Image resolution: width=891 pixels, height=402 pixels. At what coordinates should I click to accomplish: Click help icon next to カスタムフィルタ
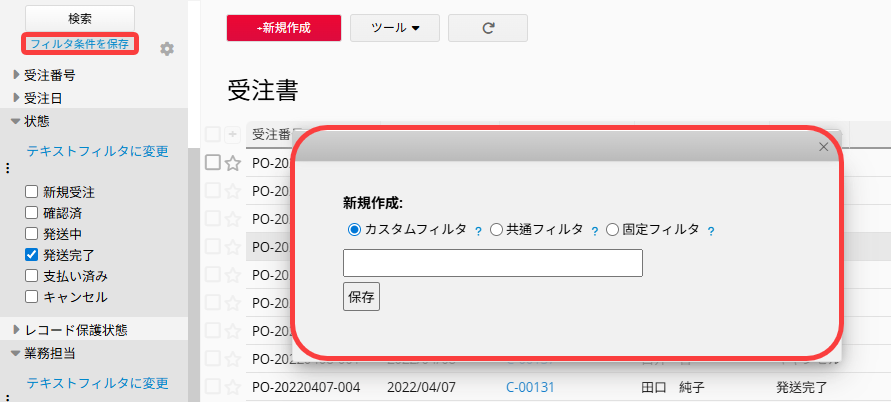point(478,231)
